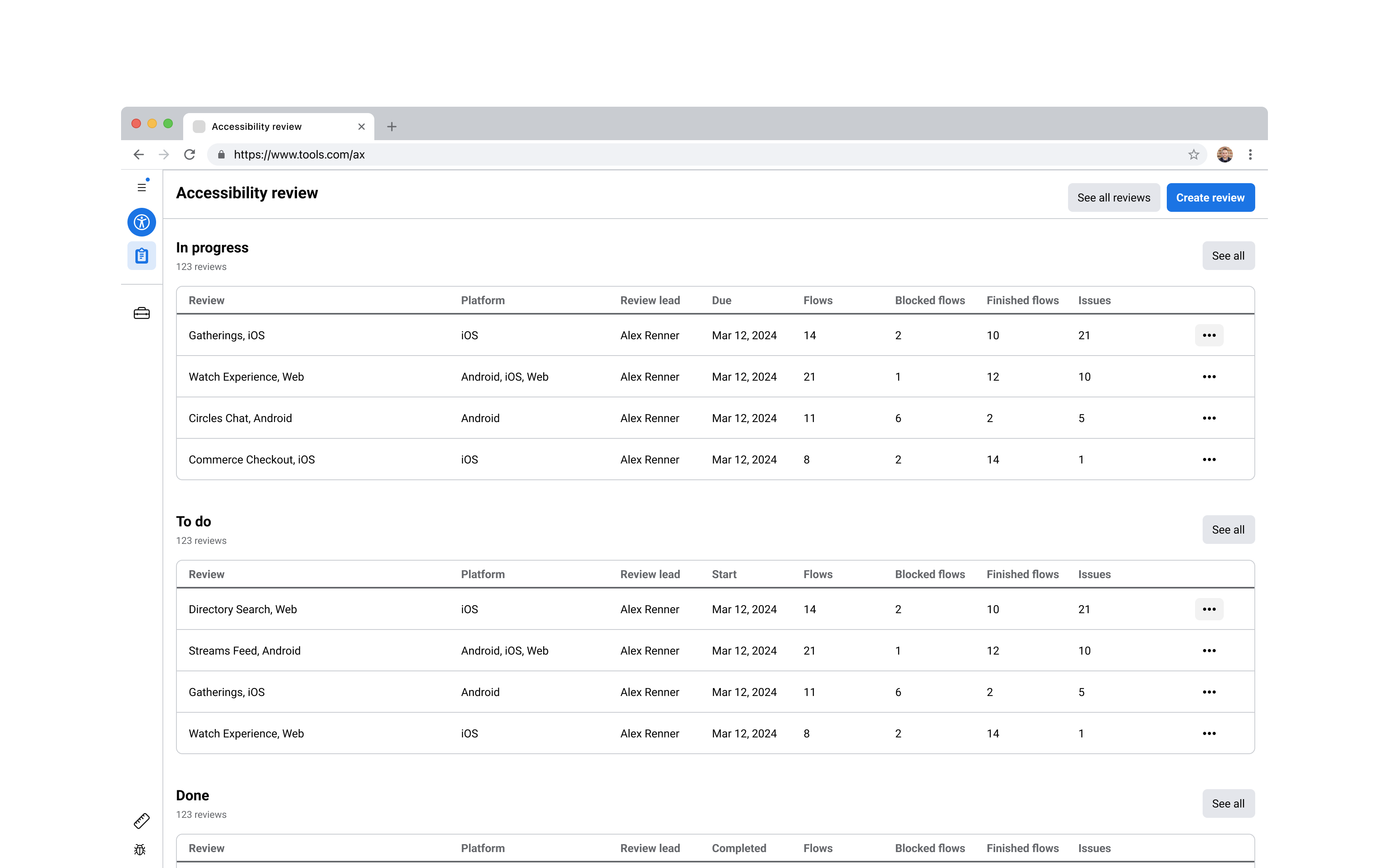
Task: Open more options for Commerce Checkout, iOS
Action: click(x=1209, y=459)
